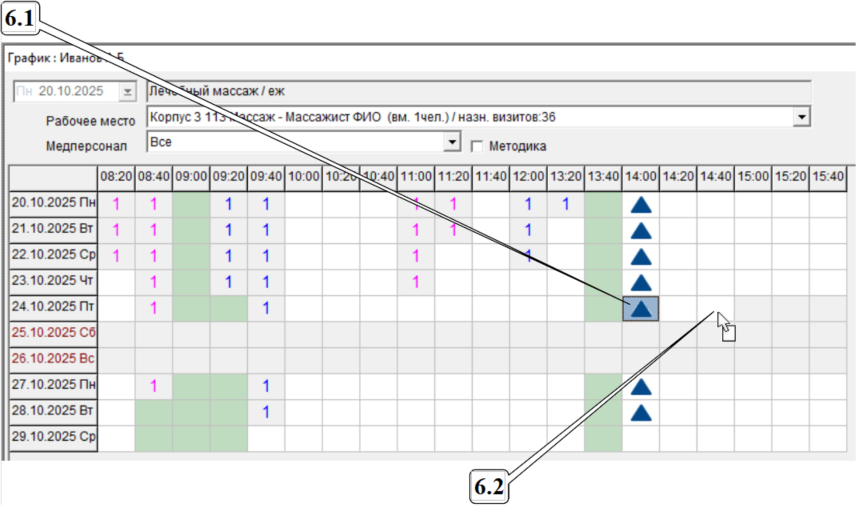This screenshot has height=506, width=858.
Task: Click the 09:40 visit cell on 28.10.2025
Action: (266, 412)
